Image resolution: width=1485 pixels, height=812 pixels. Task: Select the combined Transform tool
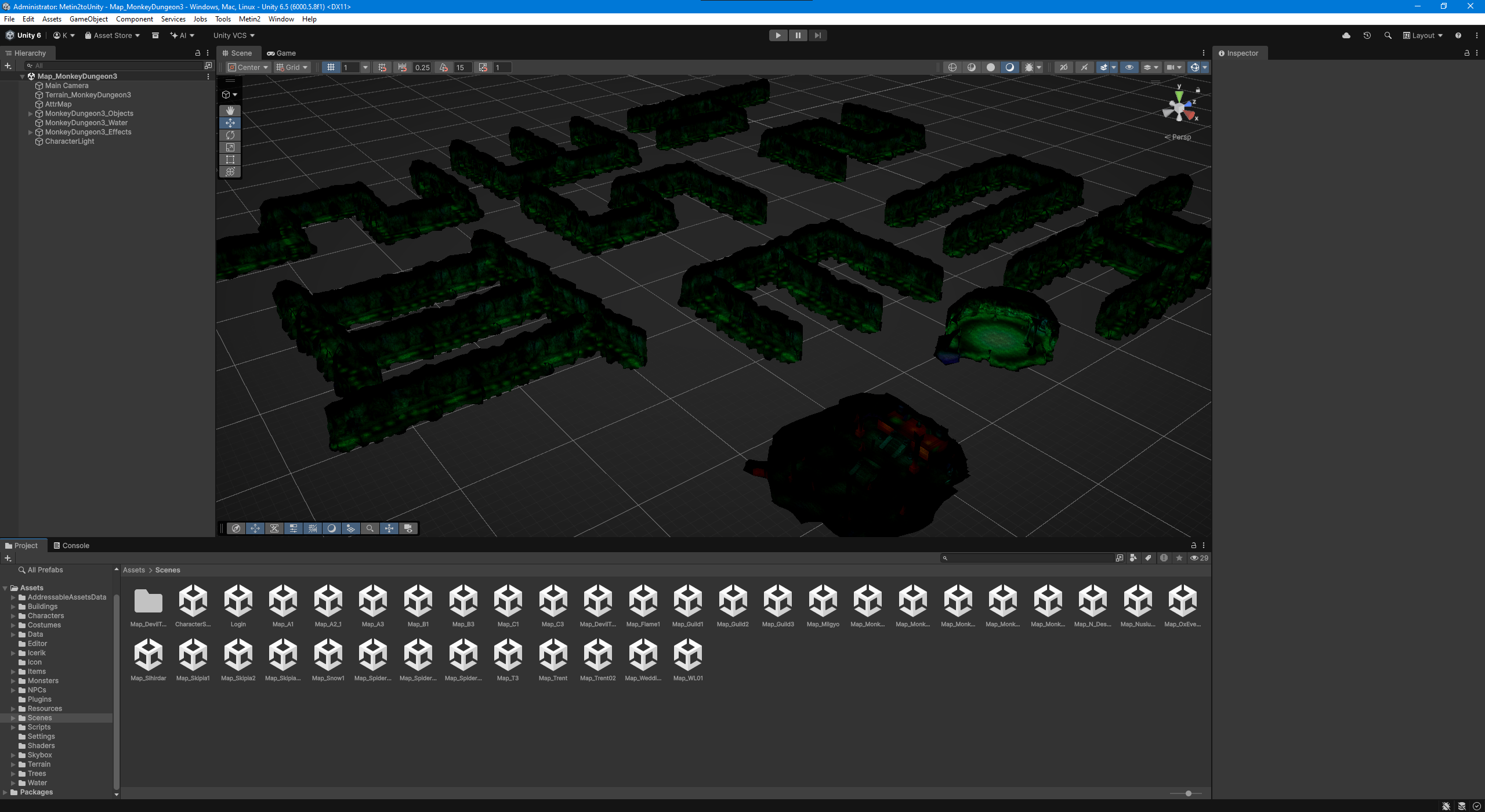[x=230, y=172]
